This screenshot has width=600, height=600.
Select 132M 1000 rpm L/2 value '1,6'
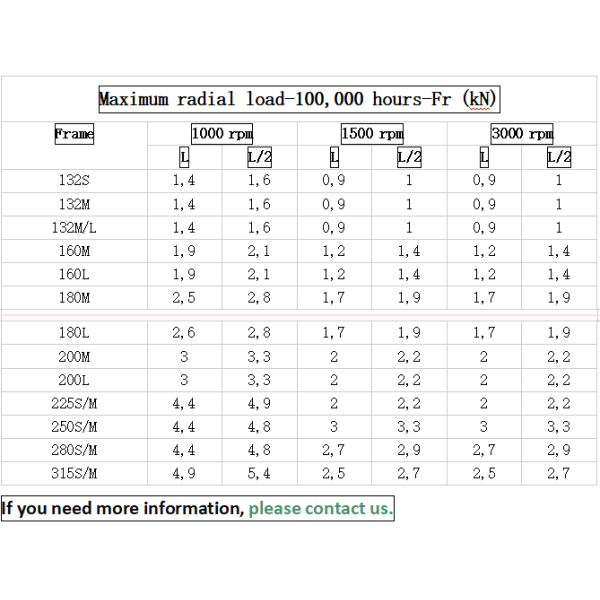(259, 204)
